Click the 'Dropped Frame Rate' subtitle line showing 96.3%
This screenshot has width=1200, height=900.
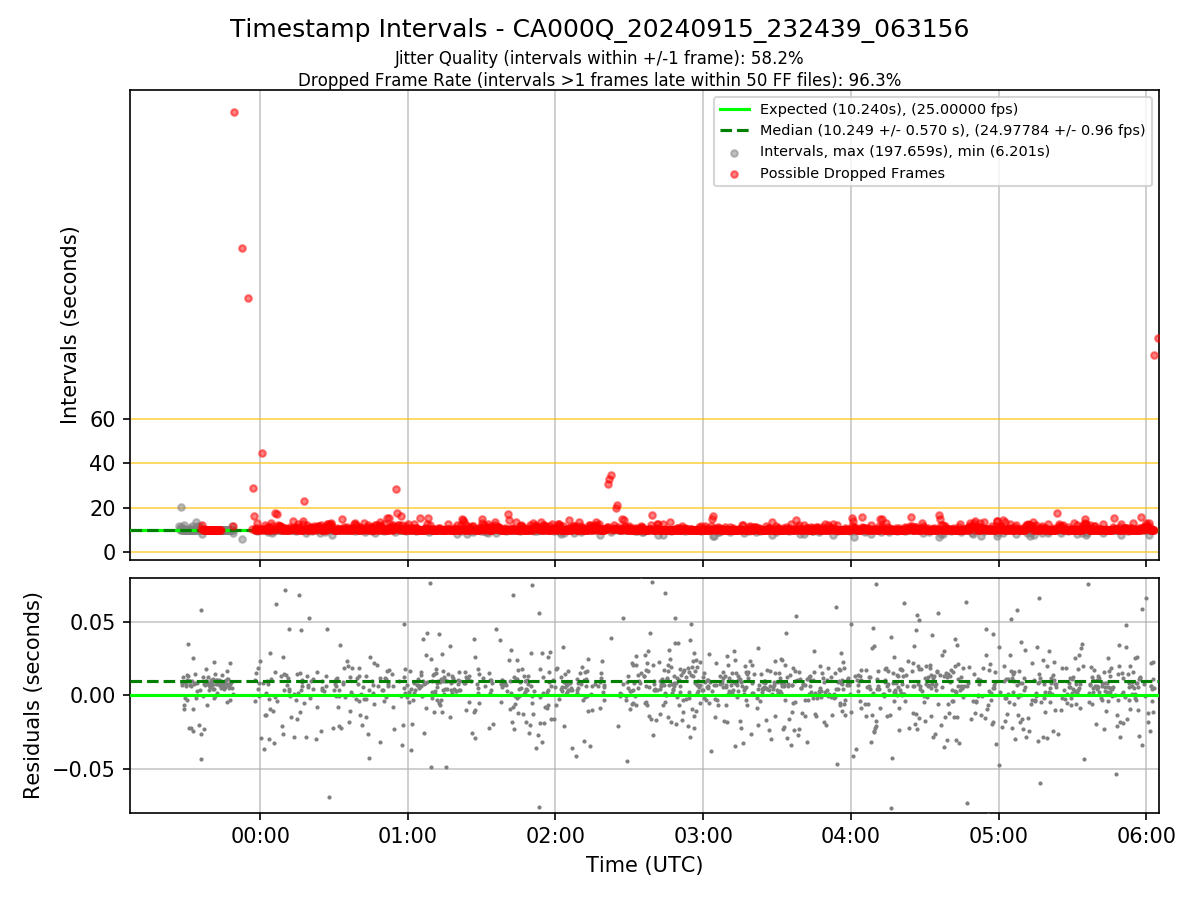[599, 79]
